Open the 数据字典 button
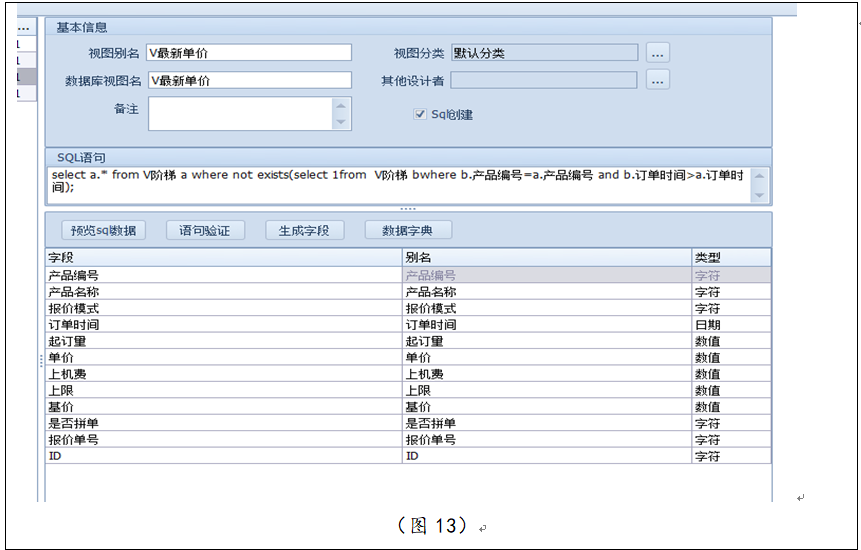The image size is (861, 550). (408, 230)
